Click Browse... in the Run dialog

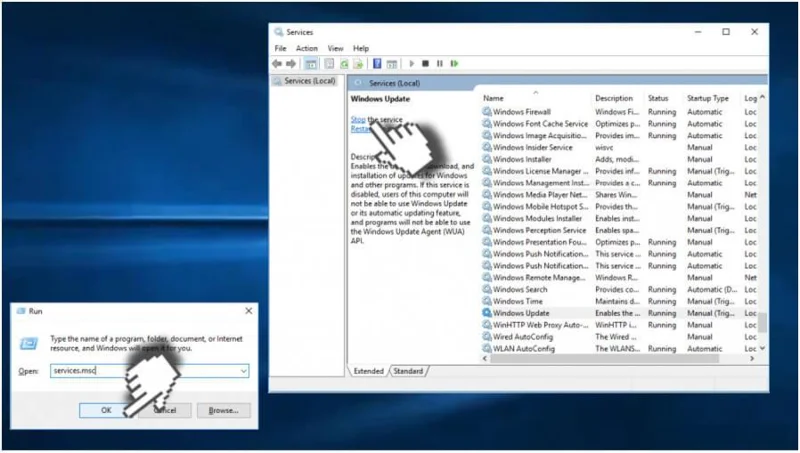pyautogui.click(x=223, y=410)
